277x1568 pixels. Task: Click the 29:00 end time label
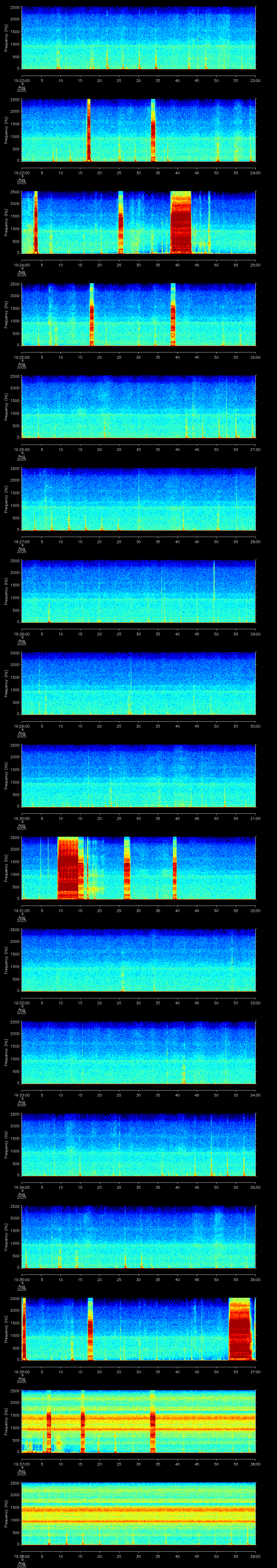click(x=256, y=634)
